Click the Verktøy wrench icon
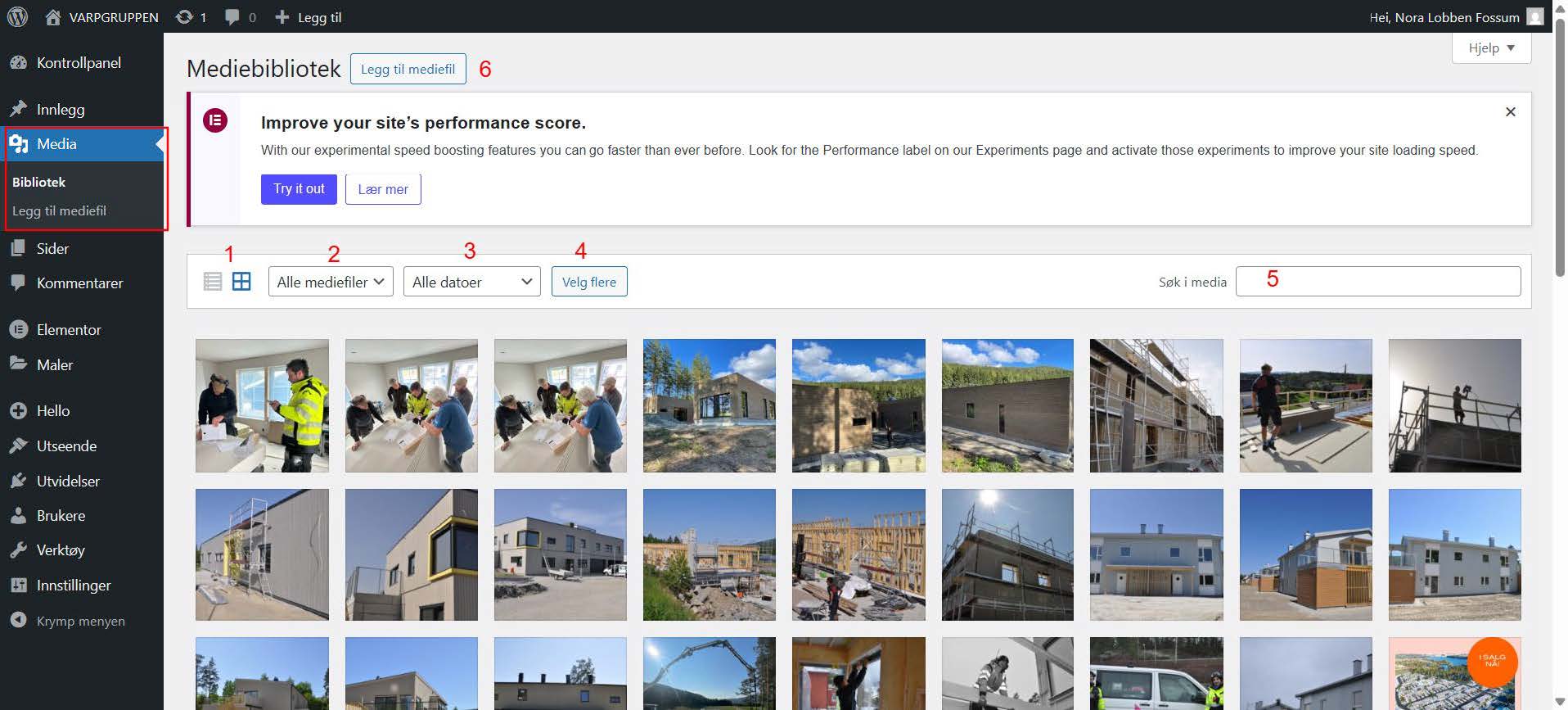The width and height of the screenshot is (1568, 710). [x=18, y=550]
